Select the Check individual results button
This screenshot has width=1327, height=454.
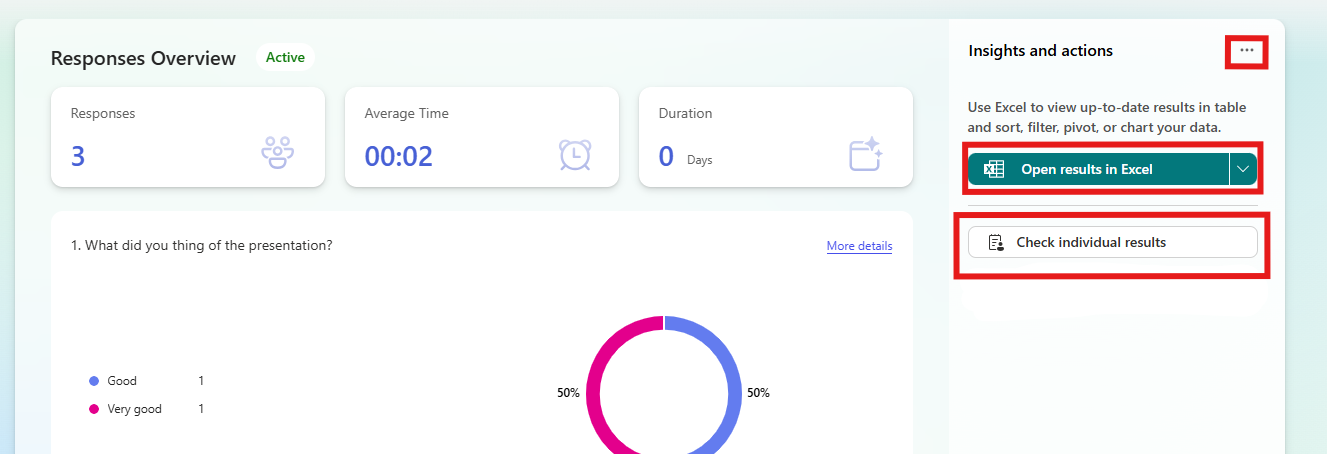(1112, 242)
